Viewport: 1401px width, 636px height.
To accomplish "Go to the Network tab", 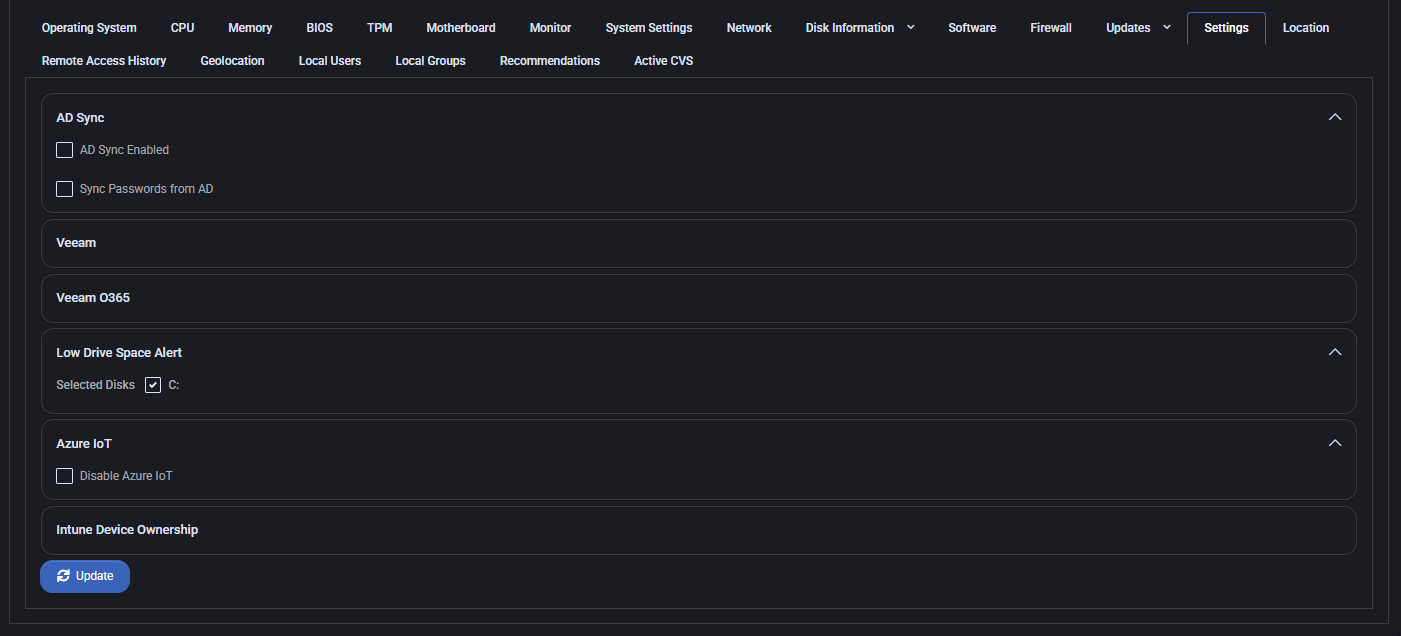I will [x=749, y=28].
